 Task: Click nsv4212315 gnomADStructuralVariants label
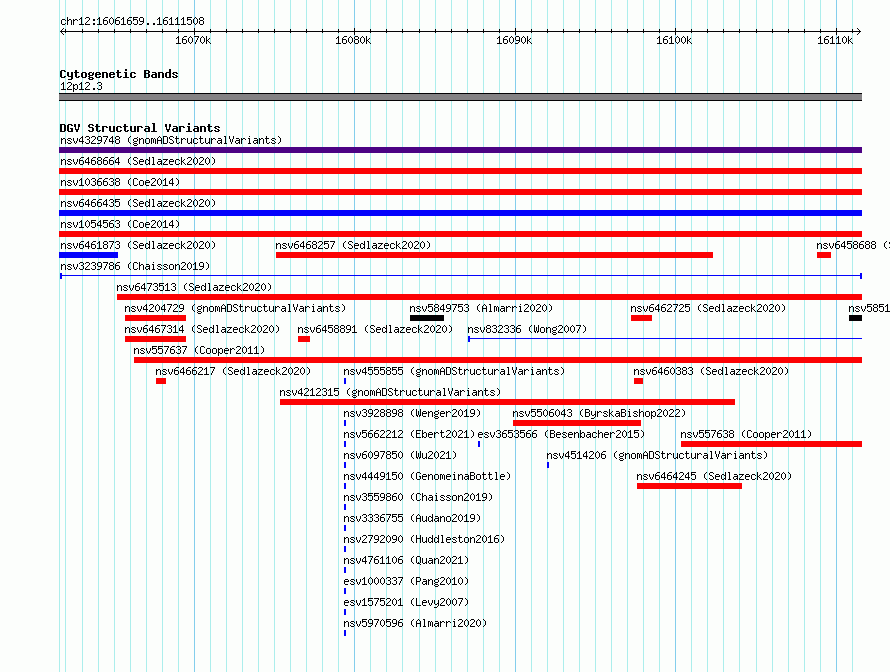click(x=391, y=392)
